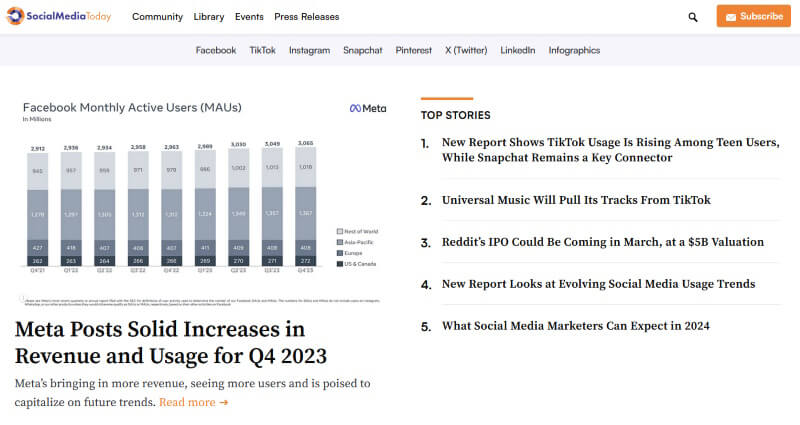Screen dimensions: 800x425
Task: Click the SocialMediaToday logo
Action: point(59,16)
